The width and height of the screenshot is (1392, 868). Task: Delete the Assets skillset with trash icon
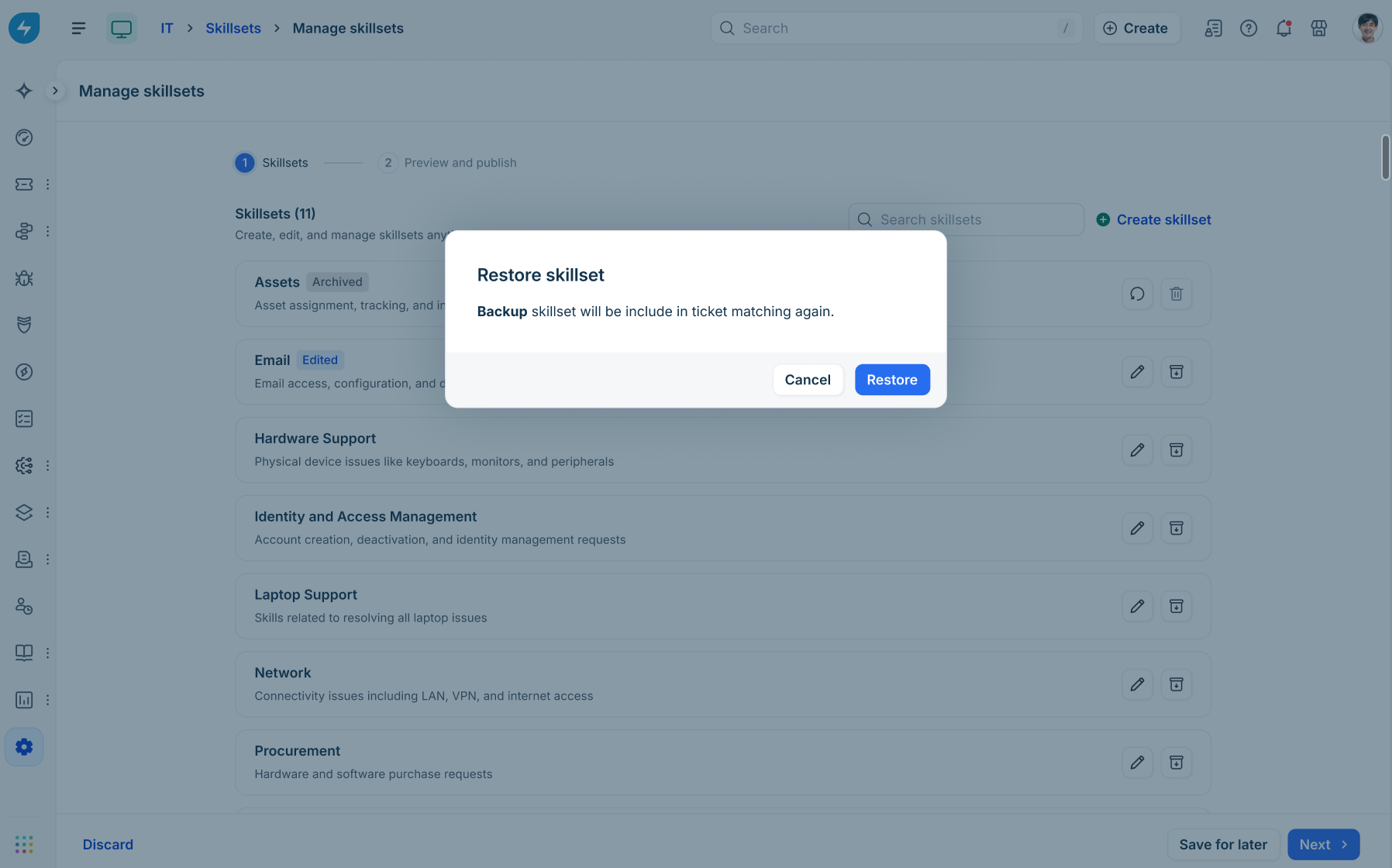[x=1177, y=294]
